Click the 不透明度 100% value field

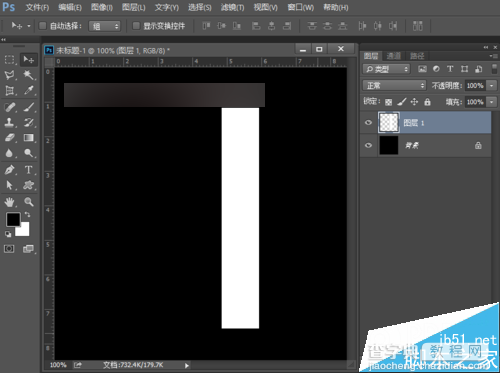(475, 86)
